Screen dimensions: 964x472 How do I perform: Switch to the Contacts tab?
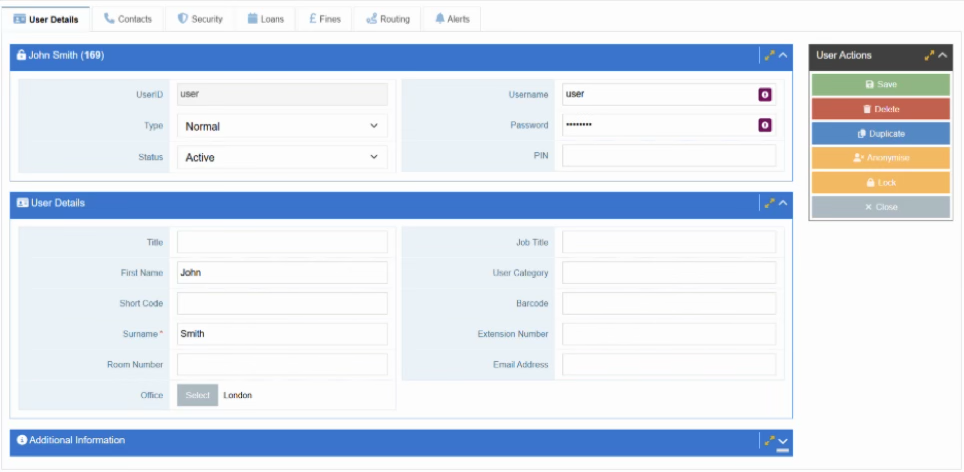pos(128,19)
